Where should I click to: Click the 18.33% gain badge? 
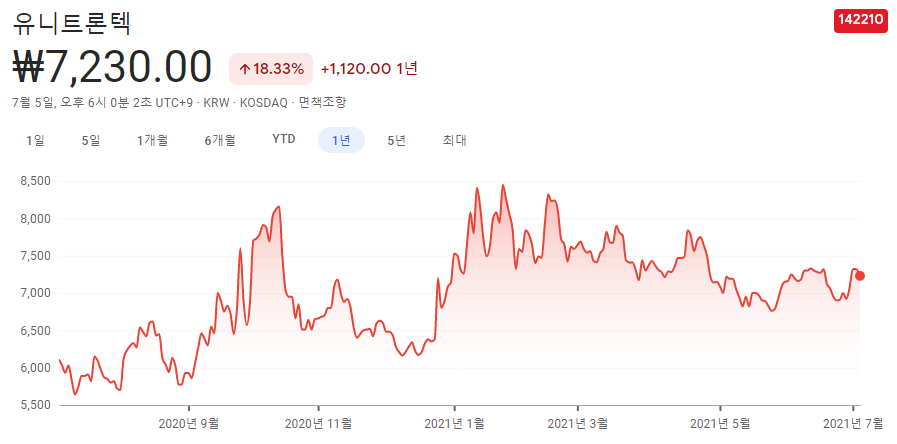(271, 69)
